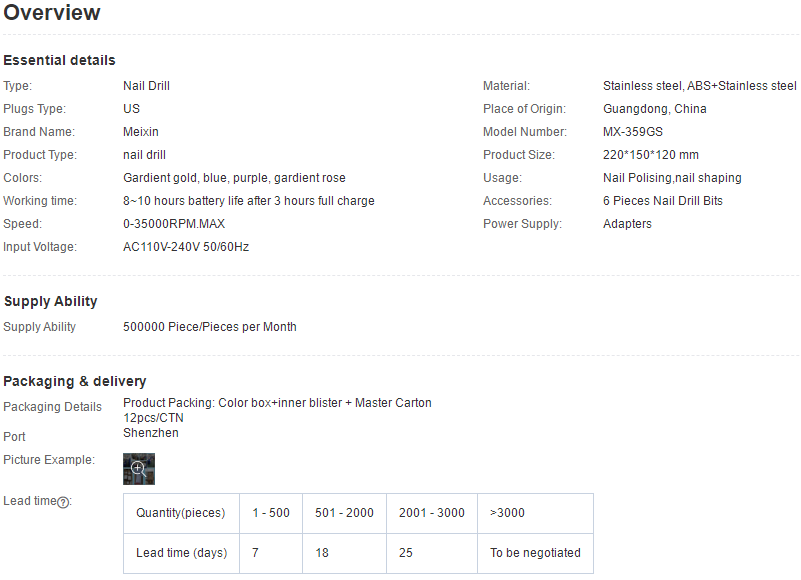This screenshot has height=580, width=801.
Task: Open the Picture Example thumbnail image
Action: pos(138,469)
